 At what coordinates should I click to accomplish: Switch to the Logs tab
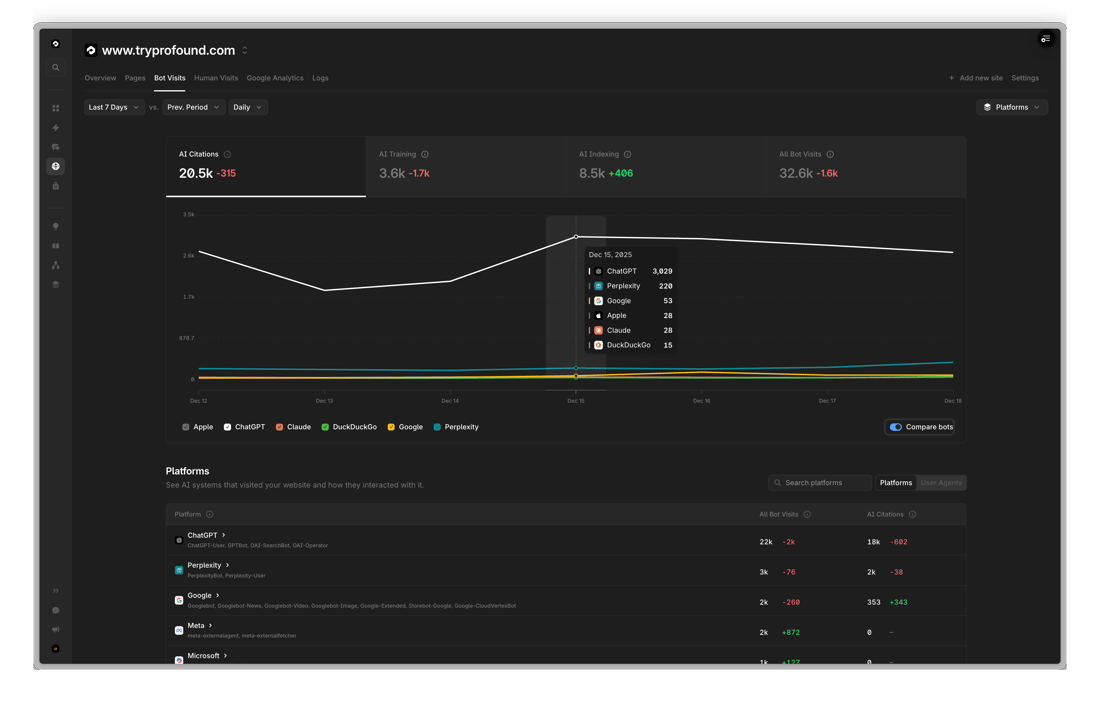click(x=320, y=78)
